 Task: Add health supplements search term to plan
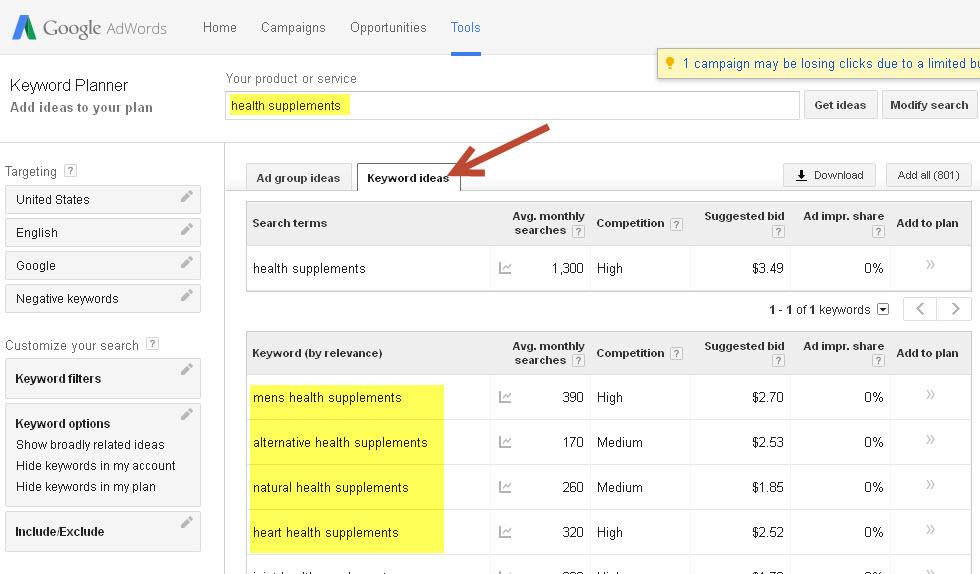pyautogui.click(x=930, y=265)
